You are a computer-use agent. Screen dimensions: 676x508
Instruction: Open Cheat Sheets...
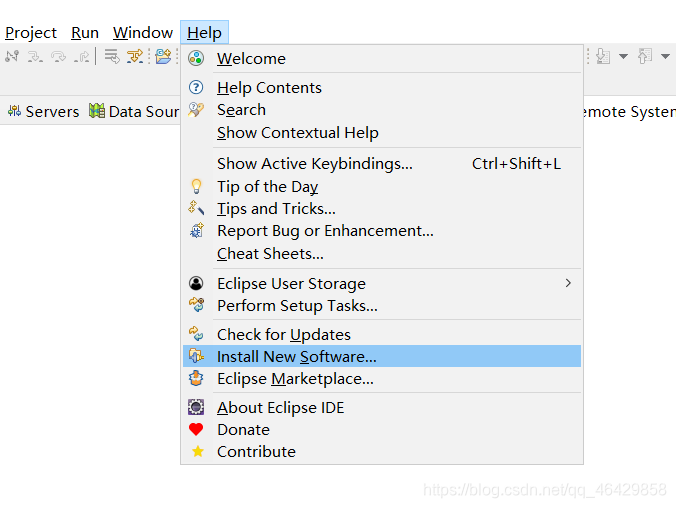pos(382,254)
